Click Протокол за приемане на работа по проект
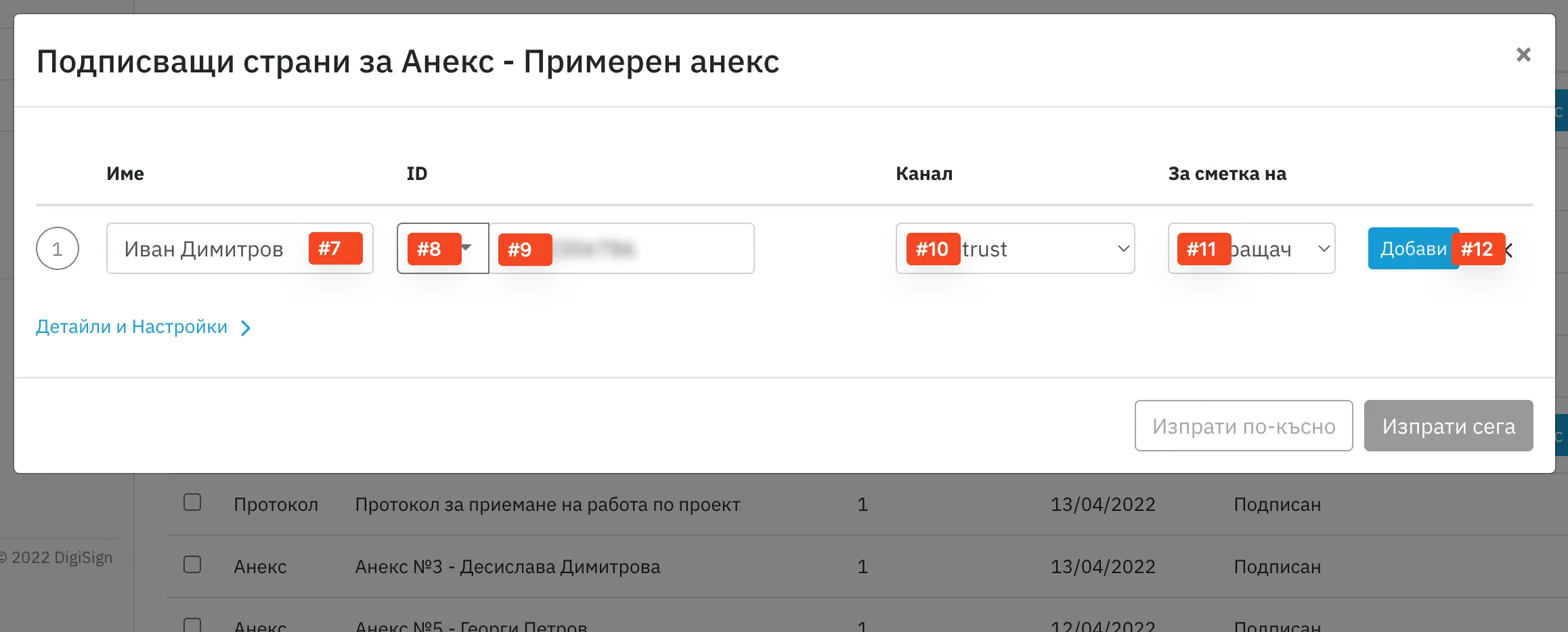The image size is (1568, 632). point(548,505)
